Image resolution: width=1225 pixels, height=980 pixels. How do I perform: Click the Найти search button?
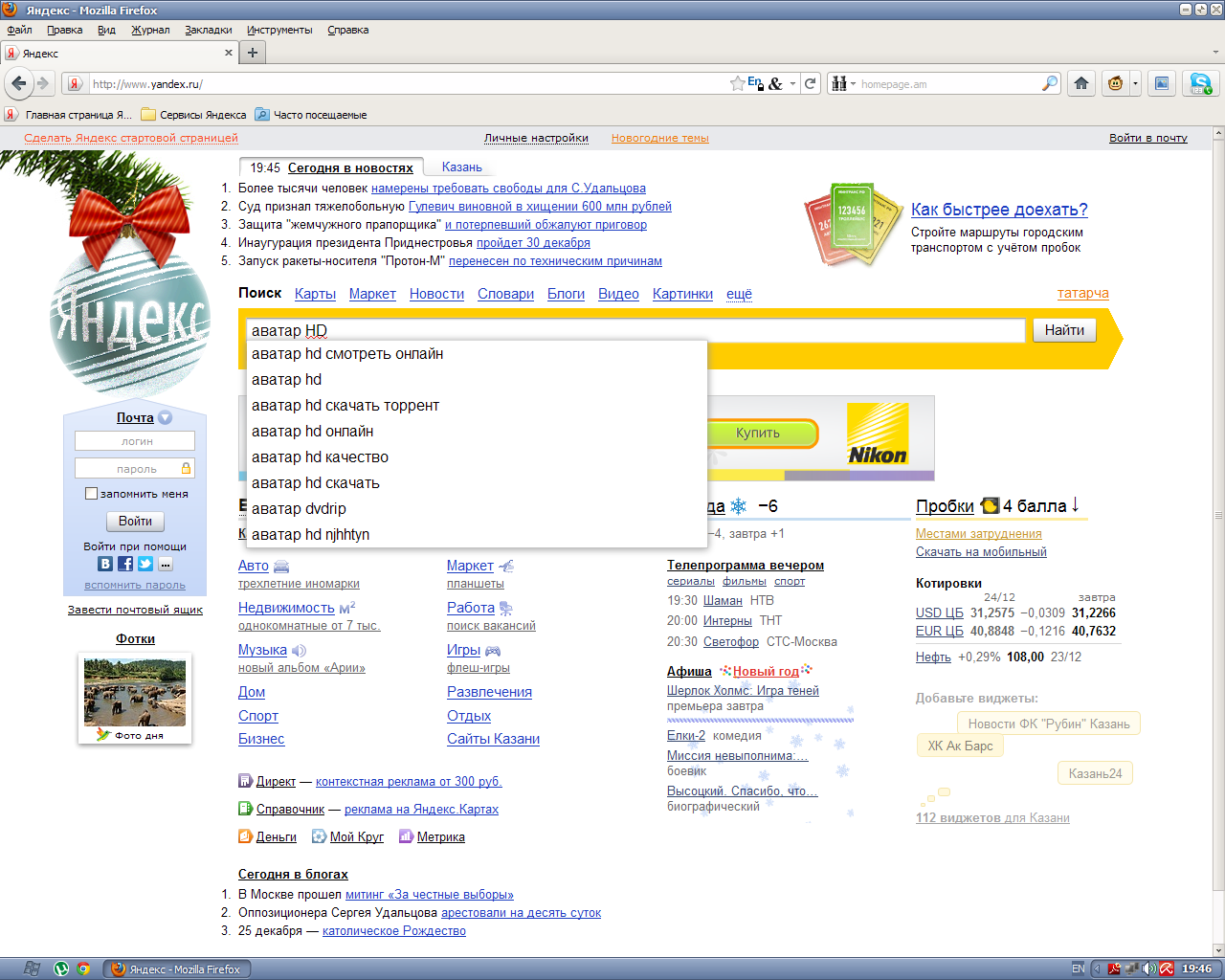pos(1064,330)
